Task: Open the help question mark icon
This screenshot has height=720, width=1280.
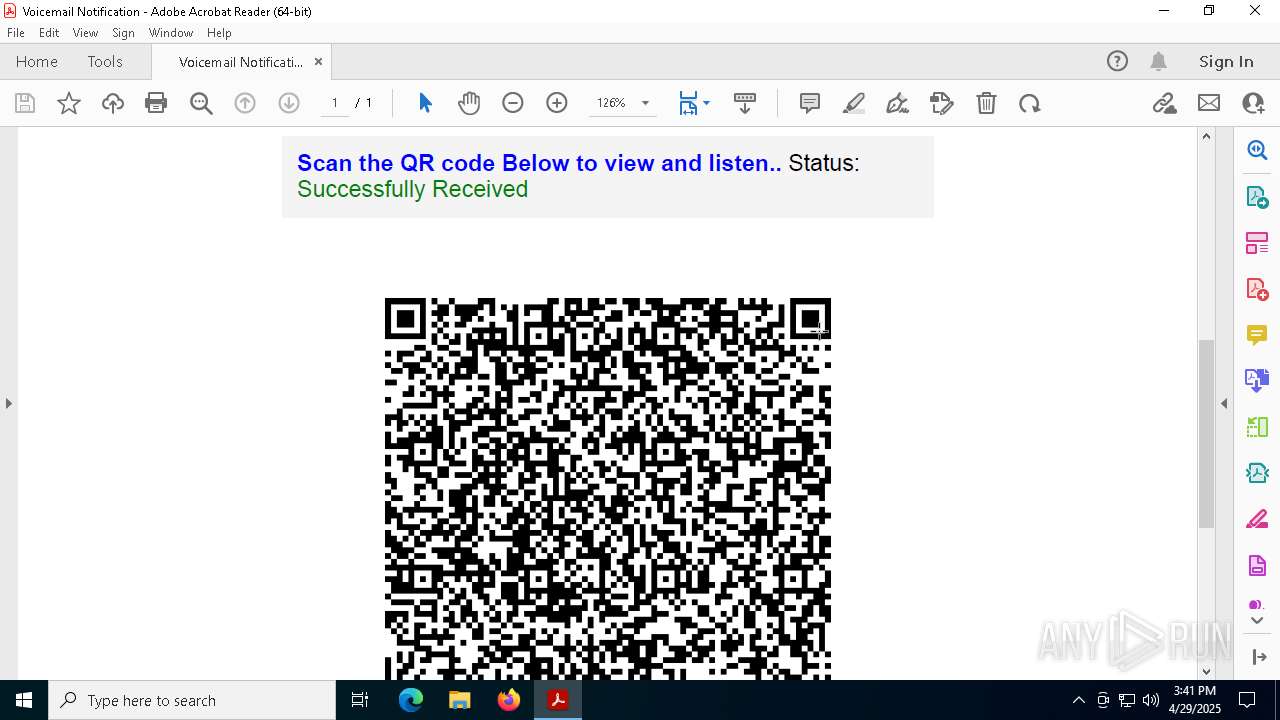Action: [x=1117, y=61]
